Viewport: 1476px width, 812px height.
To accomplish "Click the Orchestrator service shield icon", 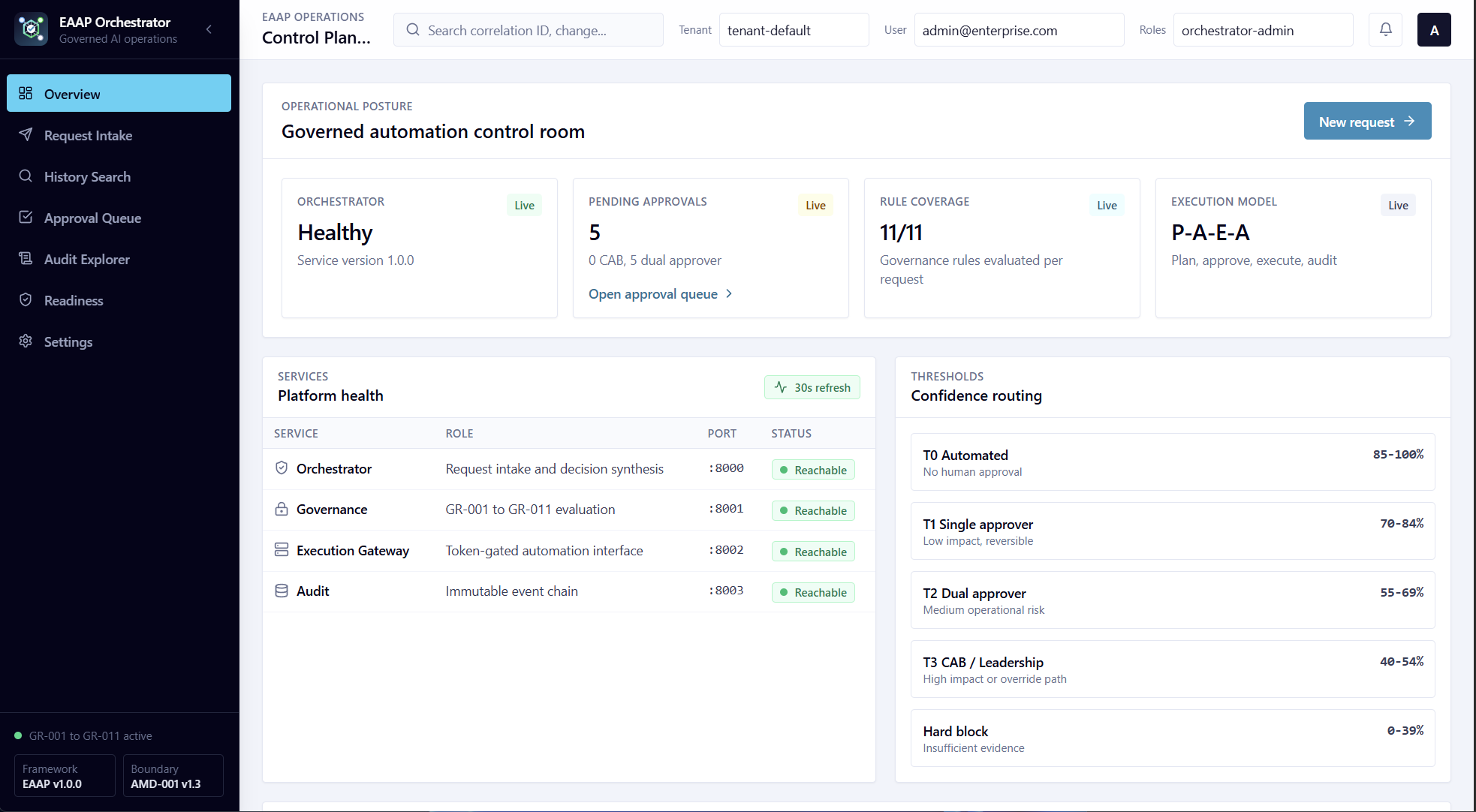I will (x=282, y=468).
